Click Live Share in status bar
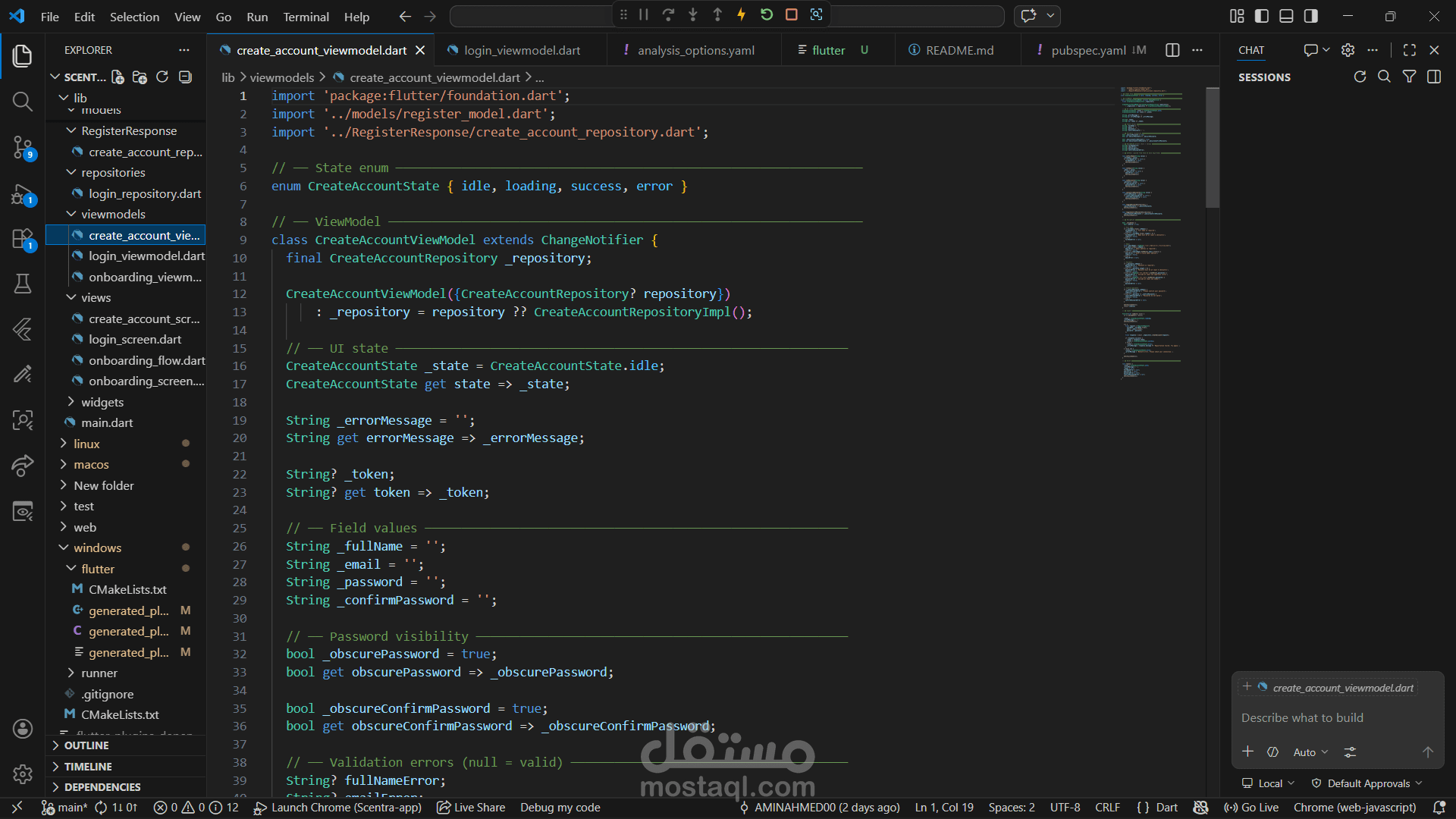The width and height of the screenshot is (1456, 819). click(x=471, y=808)
